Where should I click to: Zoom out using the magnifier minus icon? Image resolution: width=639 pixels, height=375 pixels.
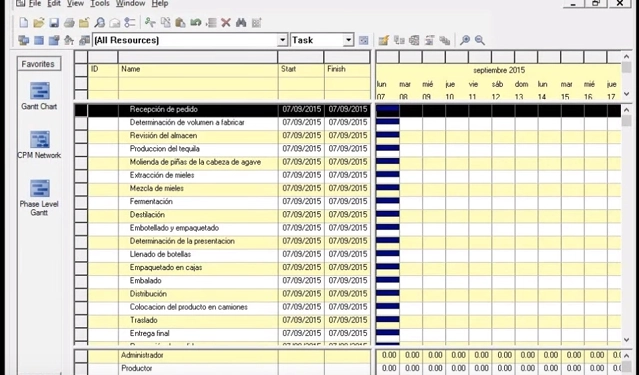480,40
